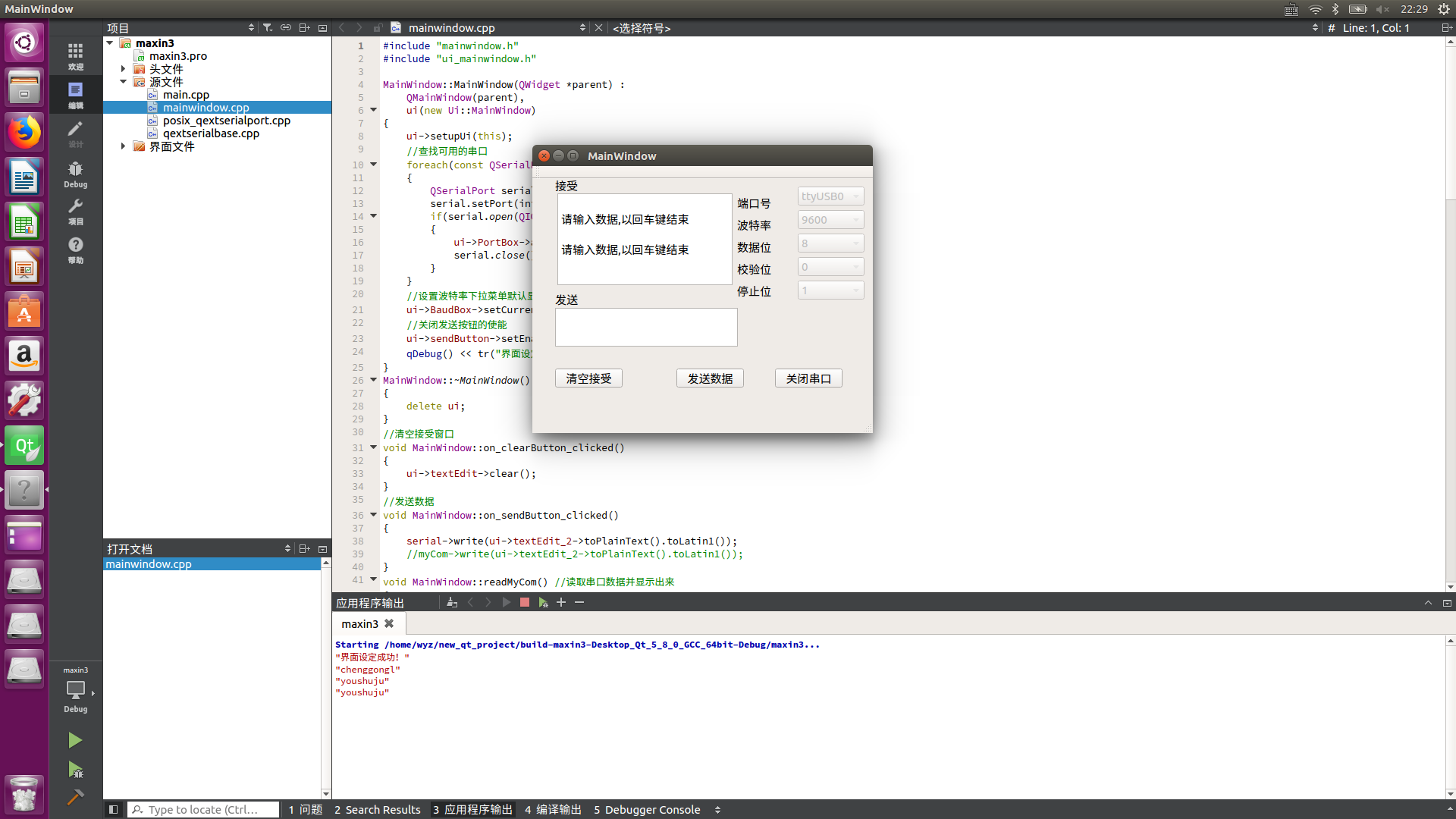This screenshot has width=1456, height=819.
Task: Switch to 3 应用程序输出 pane
Action: [472, 809]
